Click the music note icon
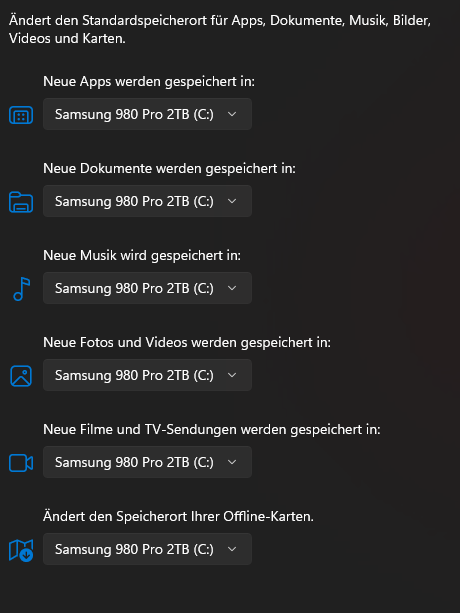Viewport: 460px width, 613px height. point(21,289)
